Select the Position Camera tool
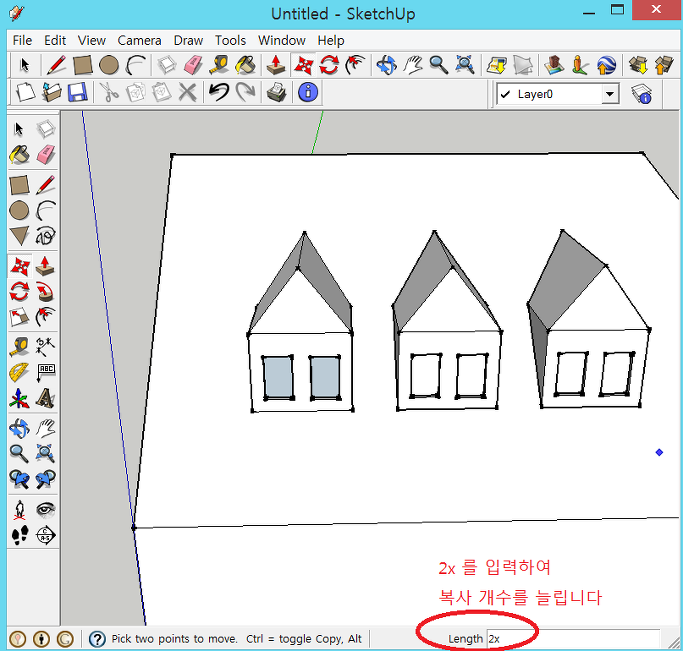The width and height of the screenshot is (683, 651). click(x=20, y=509)
